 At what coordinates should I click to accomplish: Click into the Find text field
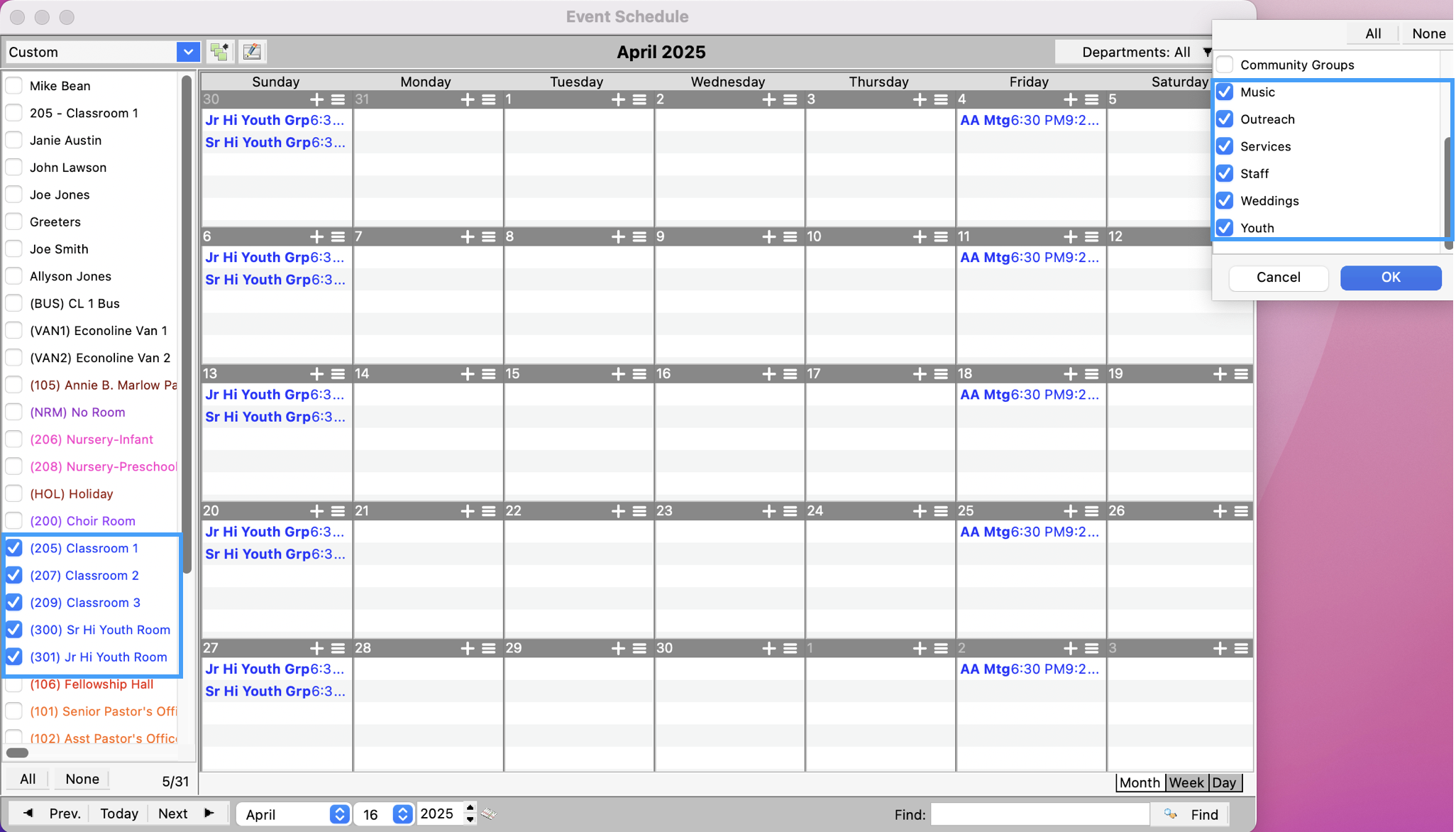pyautogui.click(x=1039, y=814)
